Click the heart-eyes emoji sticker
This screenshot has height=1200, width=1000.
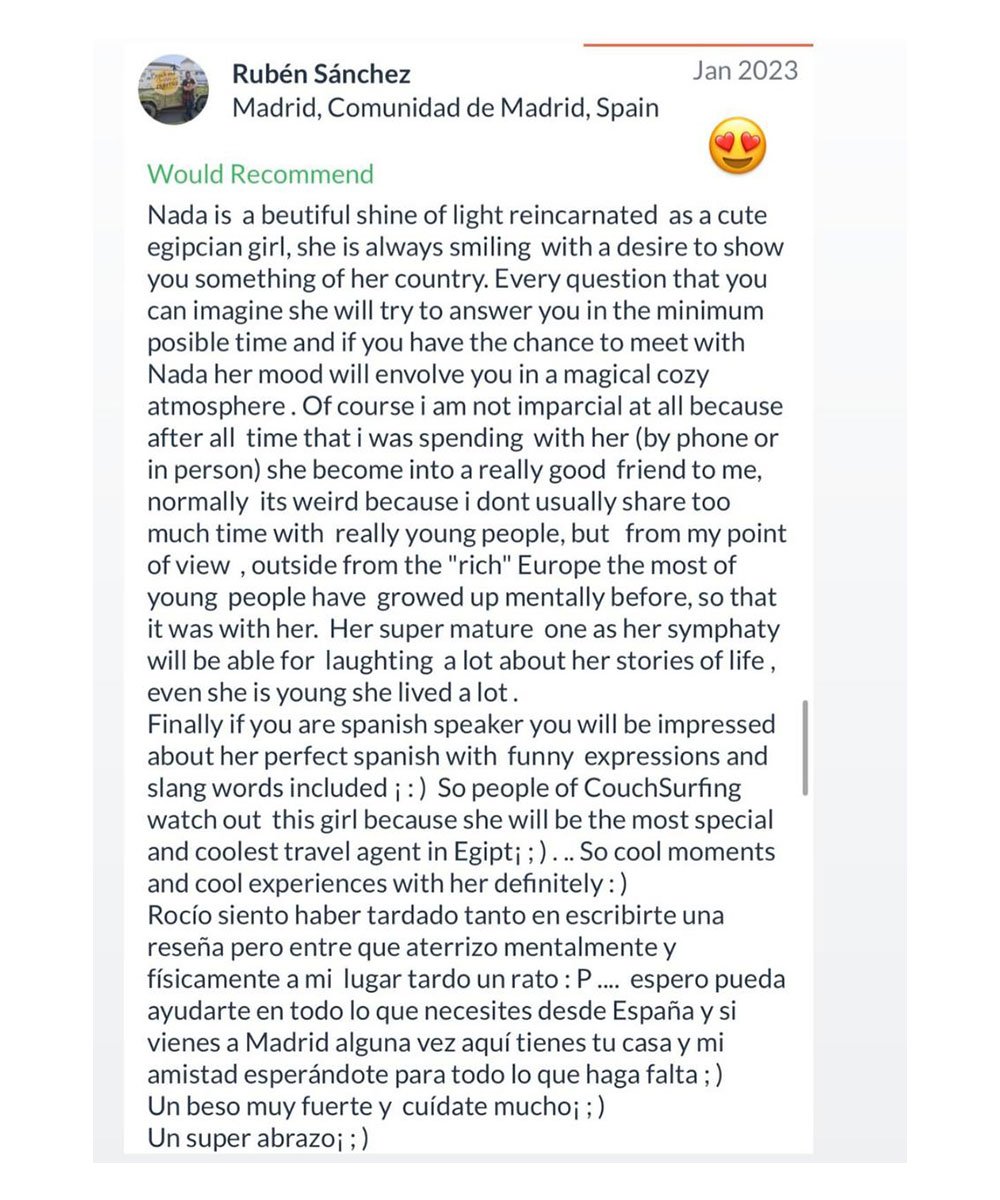(738, 146)
